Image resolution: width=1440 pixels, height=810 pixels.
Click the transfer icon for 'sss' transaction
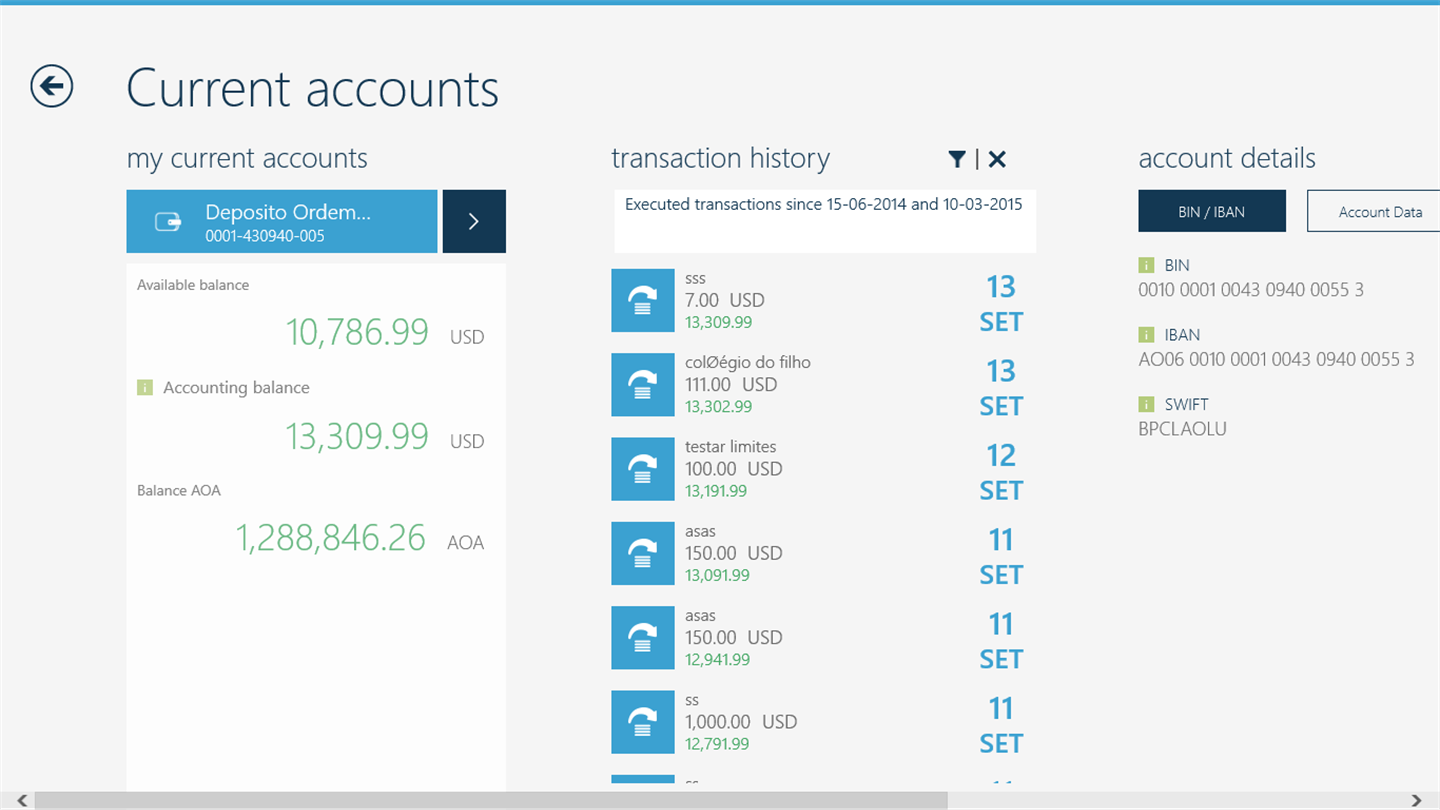643,300
